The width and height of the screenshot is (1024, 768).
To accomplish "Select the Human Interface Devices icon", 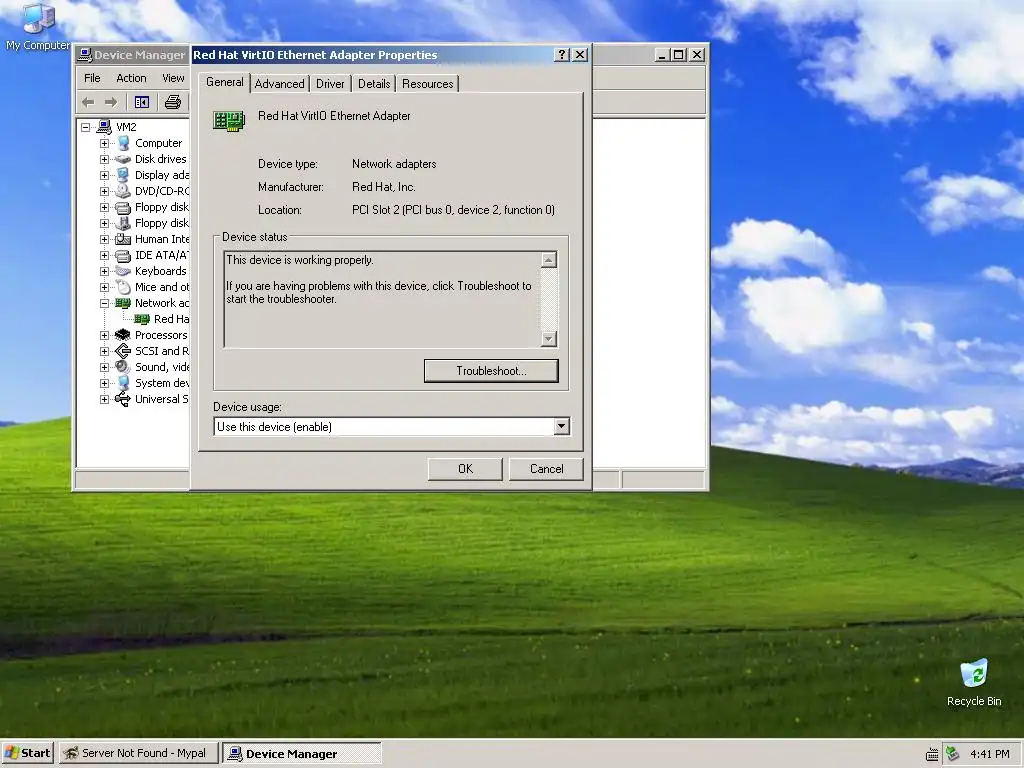I will pos(123,239).
